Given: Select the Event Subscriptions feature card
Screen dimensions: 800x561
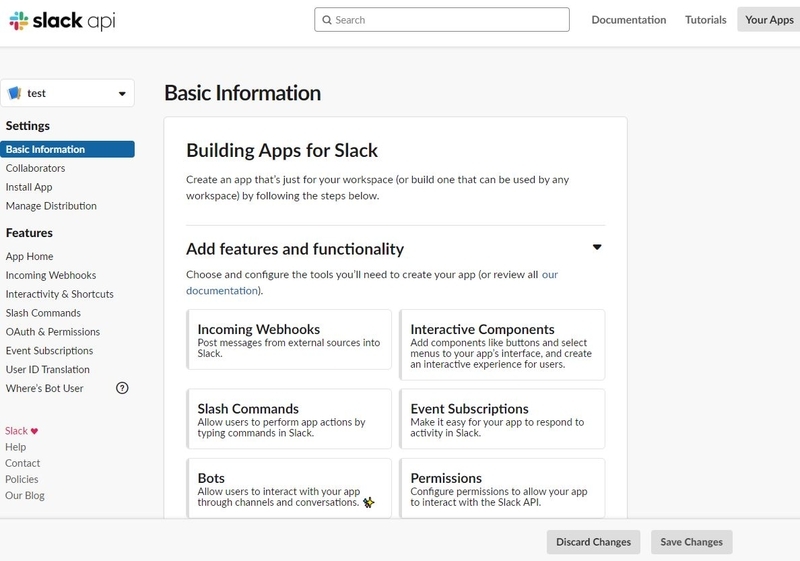Looking at the screenshot, I should [502, 419].
